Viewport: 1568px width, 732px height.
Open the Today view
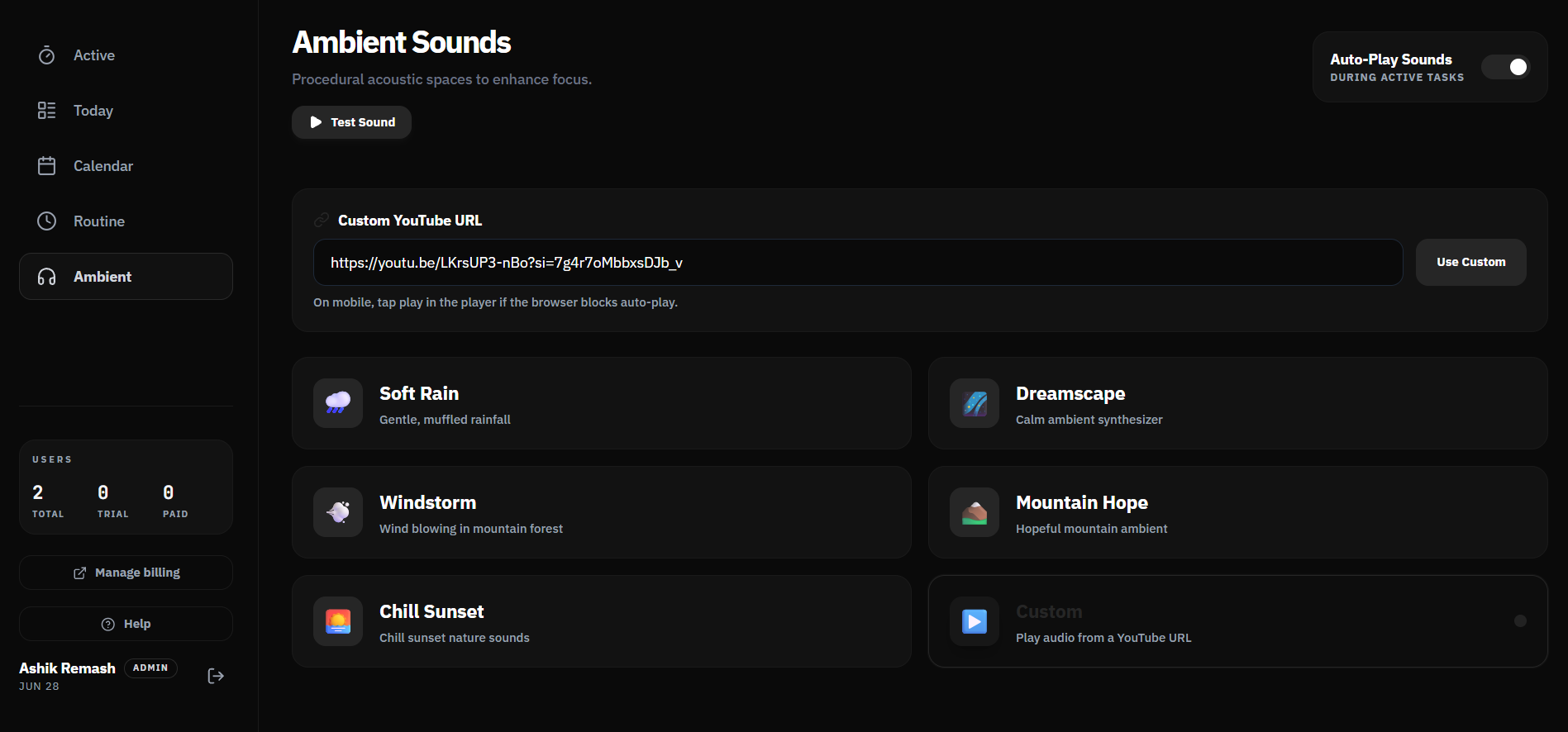click(126, 111)
